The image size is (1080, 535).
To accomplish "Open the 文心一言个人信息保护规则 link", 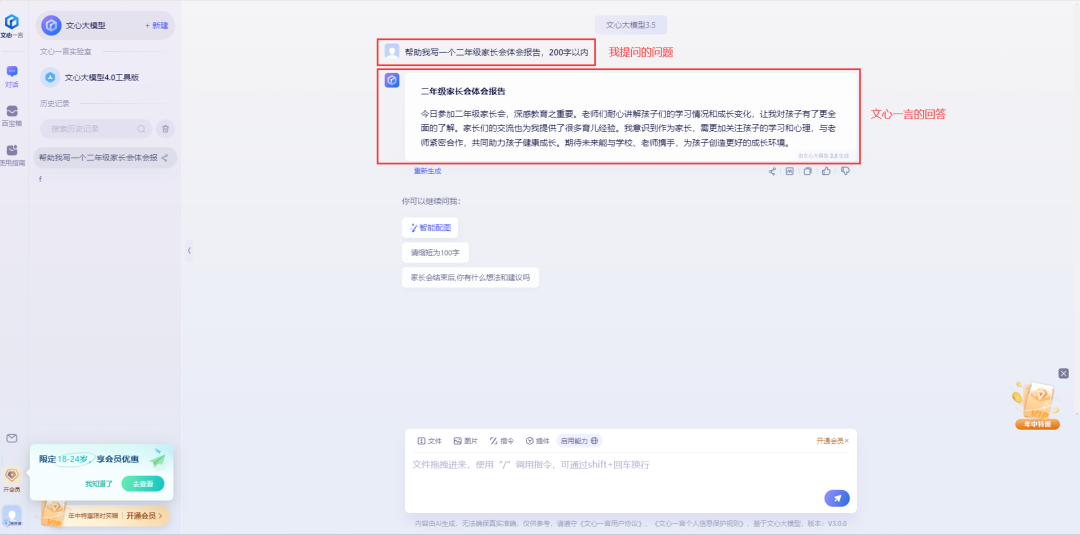I will [700, 524].
